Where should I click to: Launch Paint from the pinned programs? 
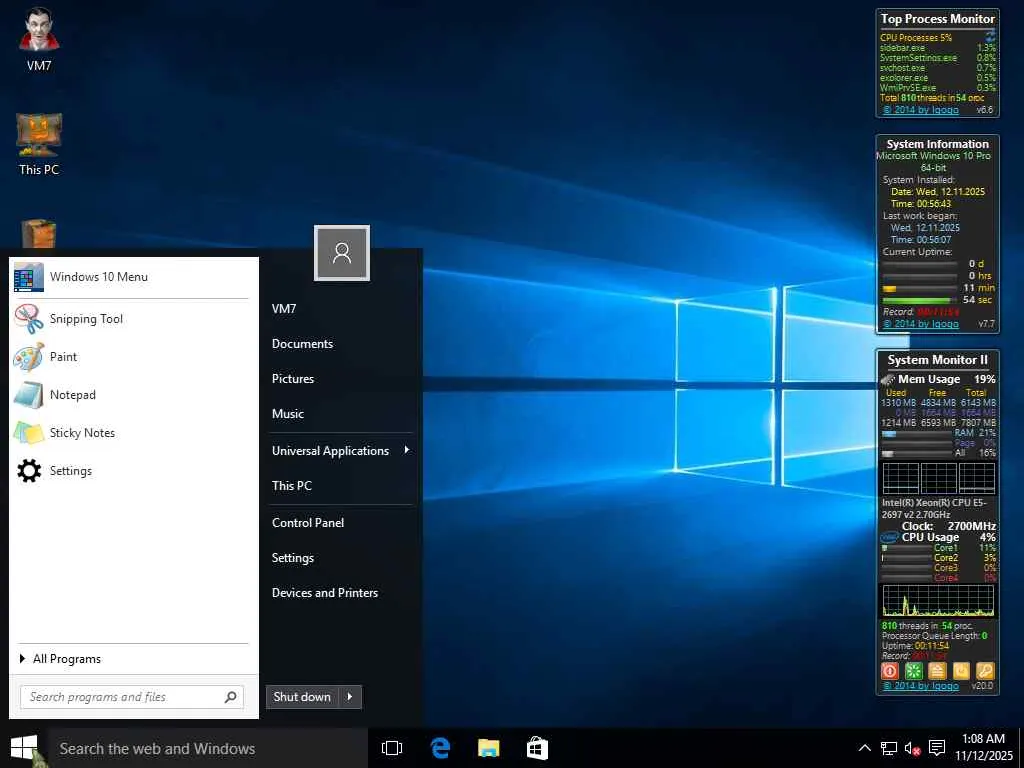pos(63,357)
